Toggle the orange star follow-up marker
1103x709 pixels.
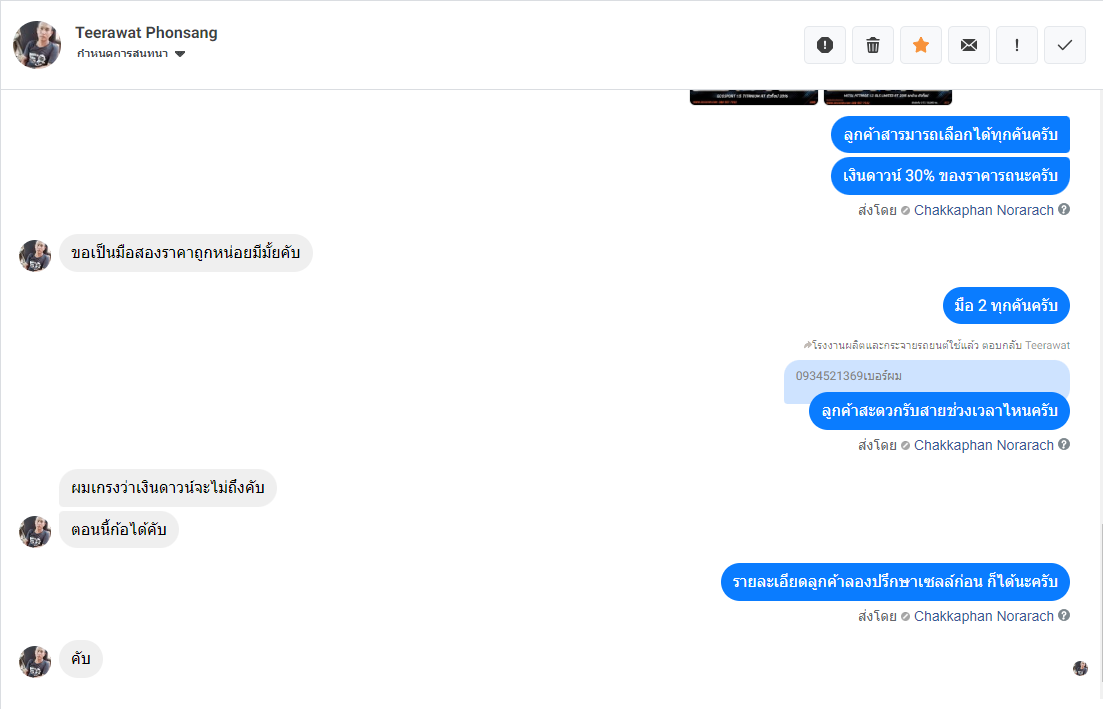[x=921, y=45]
